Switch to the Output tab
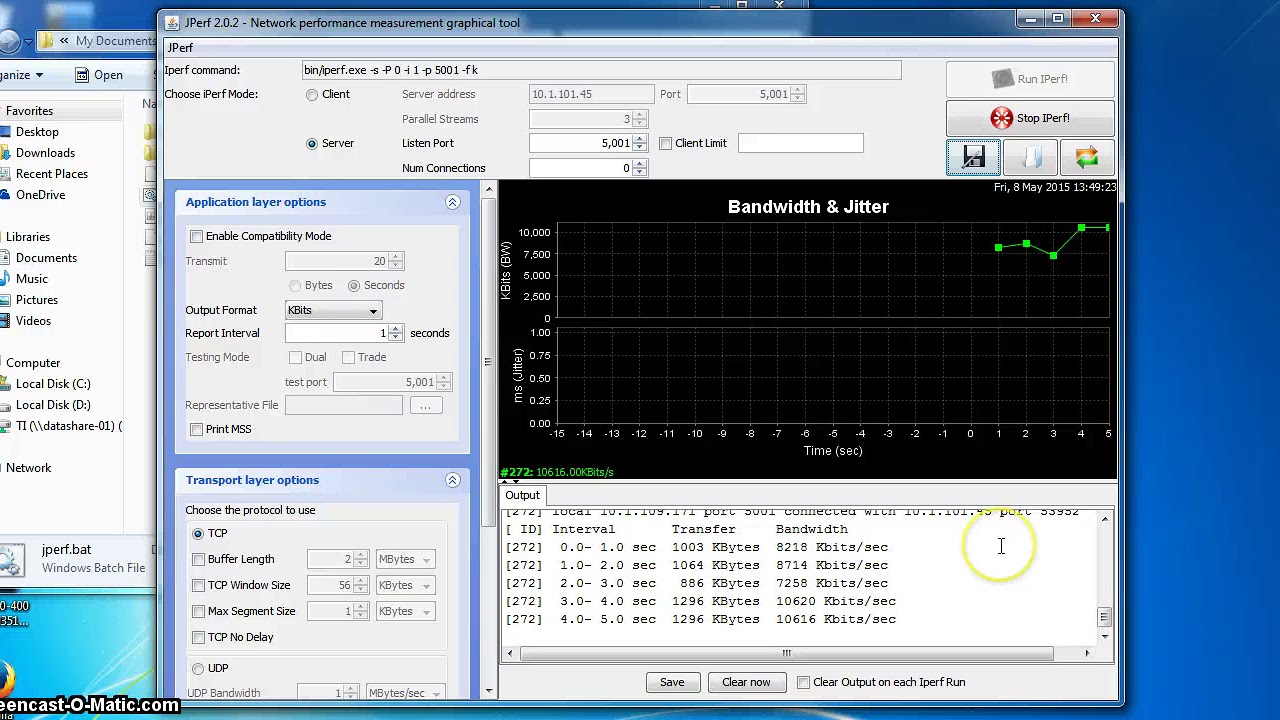This screenshot has width=1280, height=720. 522,495
